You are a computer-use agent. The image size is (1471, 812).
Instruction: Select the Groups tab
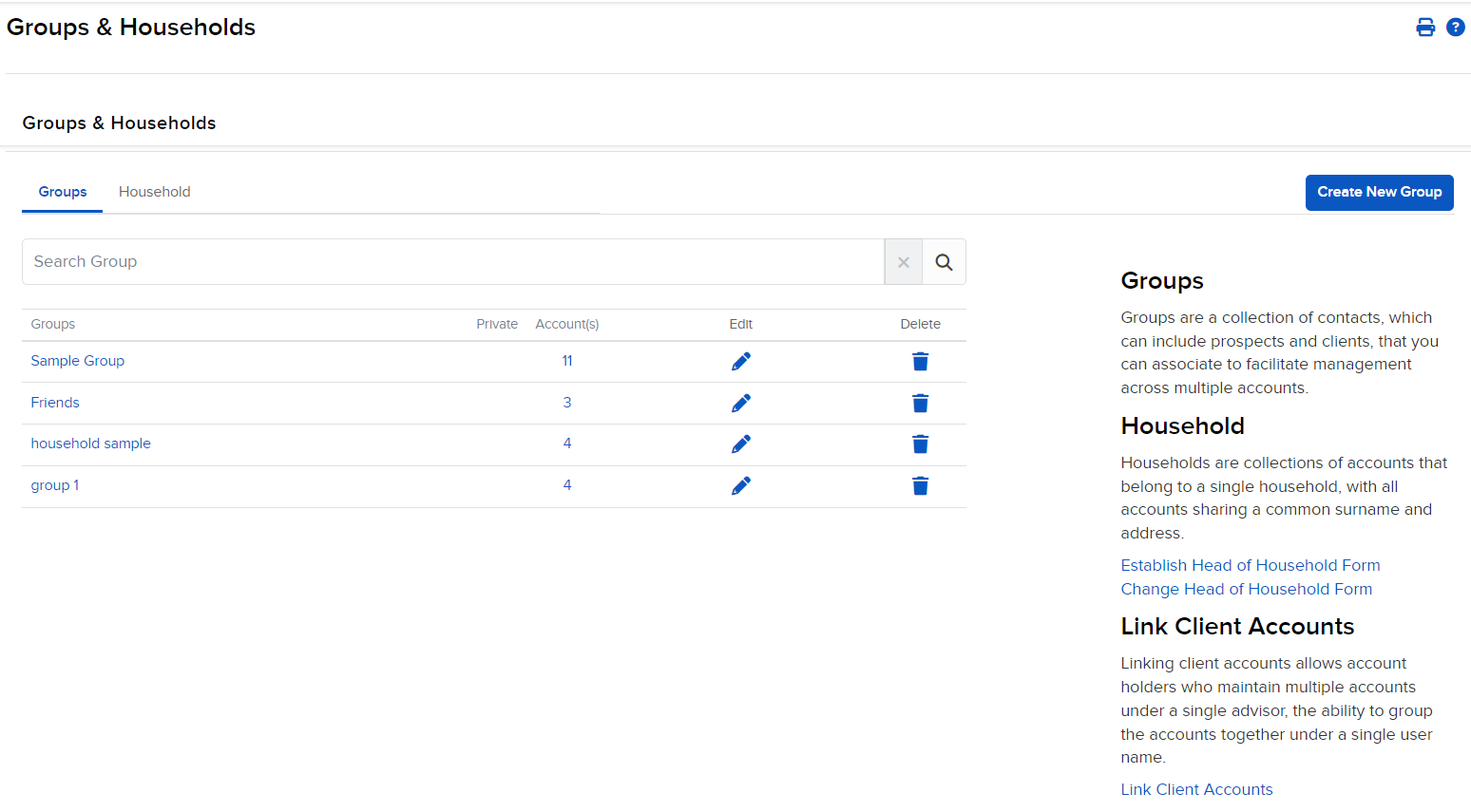point(62,191)
